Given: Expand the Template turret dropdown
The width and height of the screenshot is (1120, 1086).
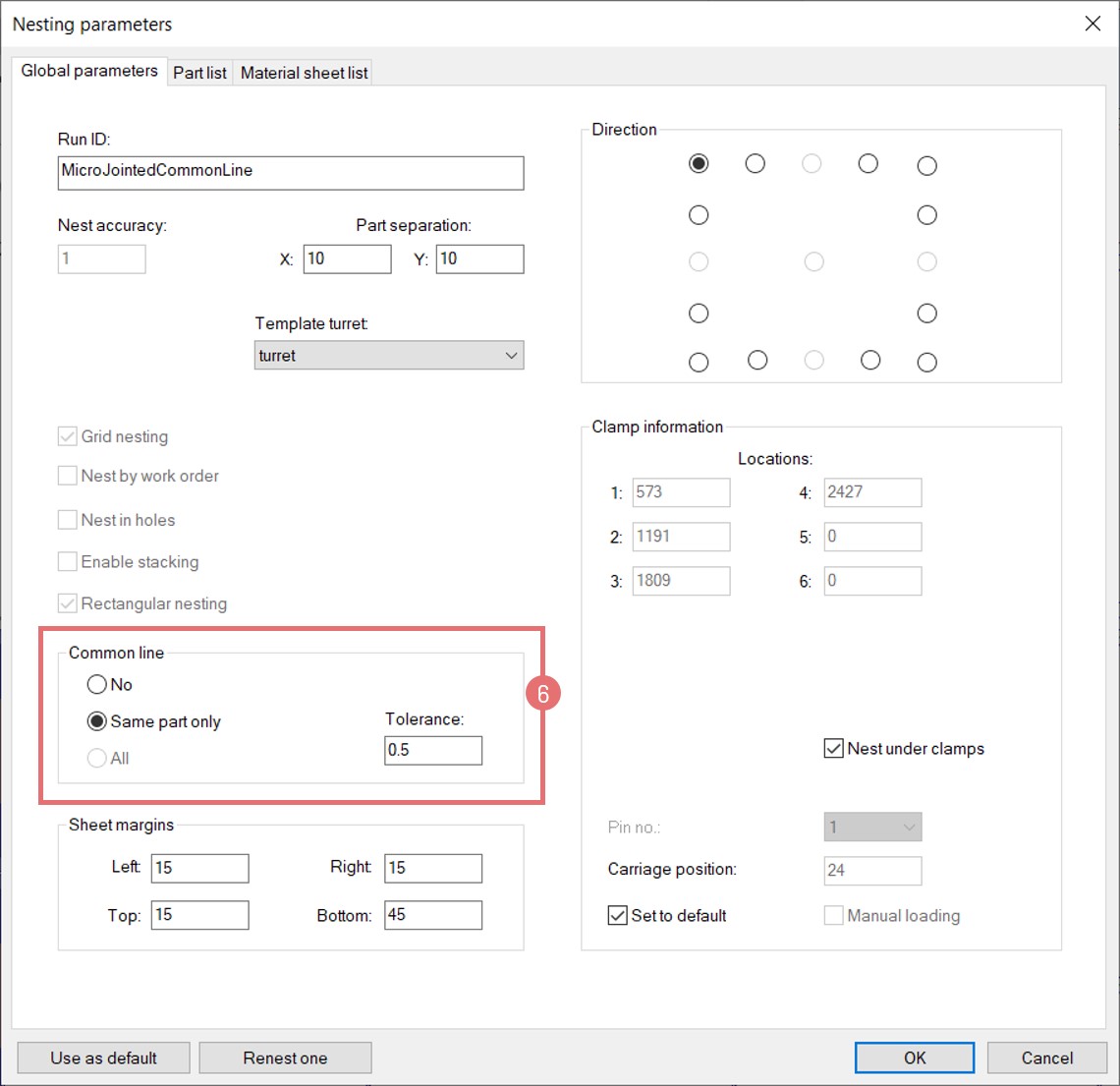Looking at the screenshot, I should (389, 356).
